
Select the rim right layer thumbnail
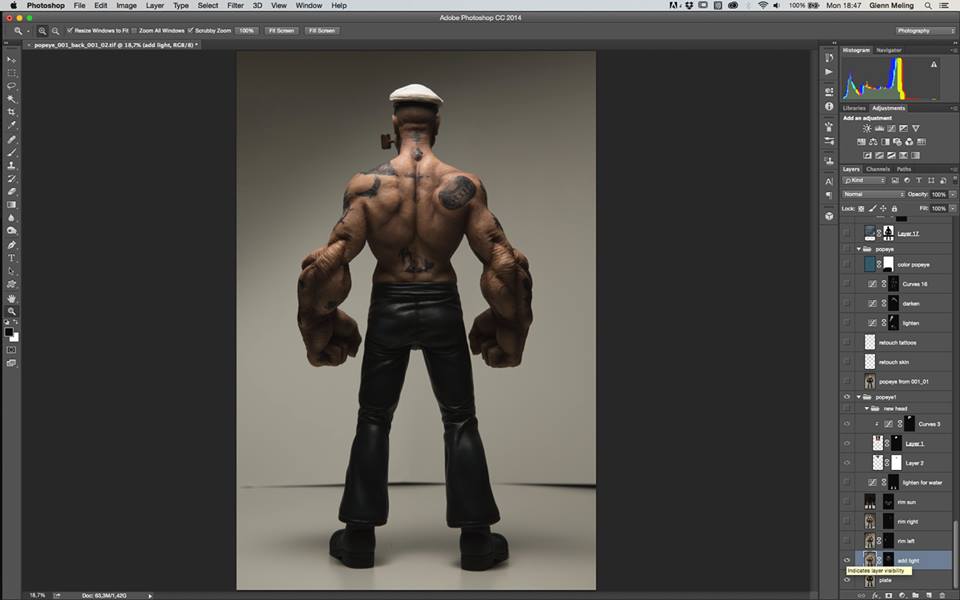tap(870, 521)
